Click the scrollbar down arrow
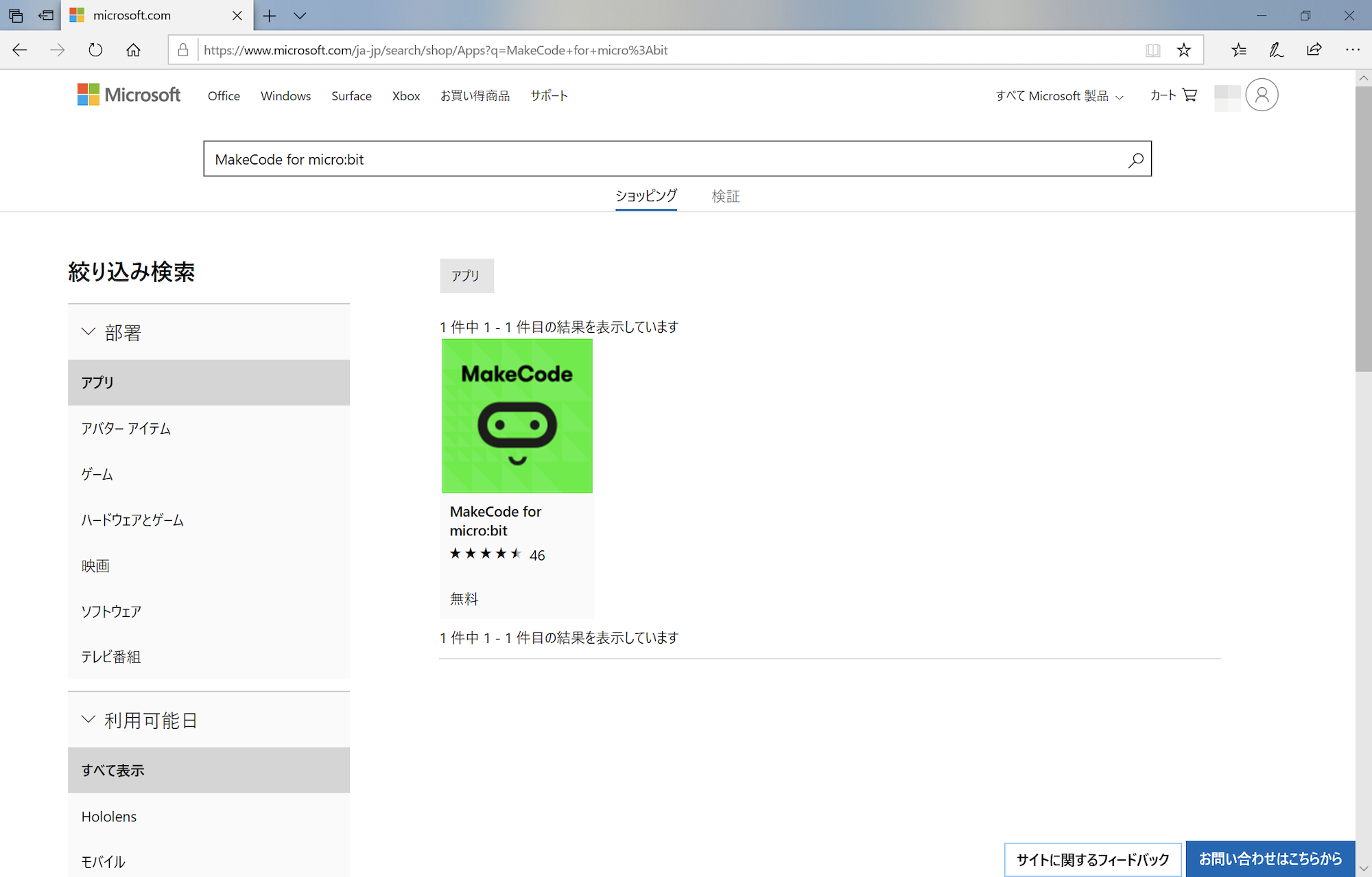1372x877 pixels. (1363, 869)
